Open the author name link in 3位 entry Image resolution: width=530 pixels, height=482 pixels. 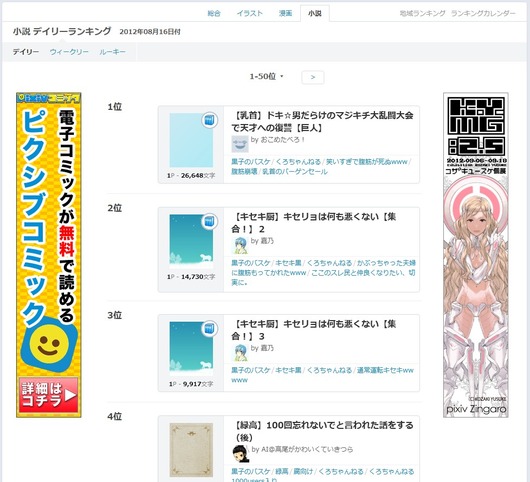click(267, 348)
